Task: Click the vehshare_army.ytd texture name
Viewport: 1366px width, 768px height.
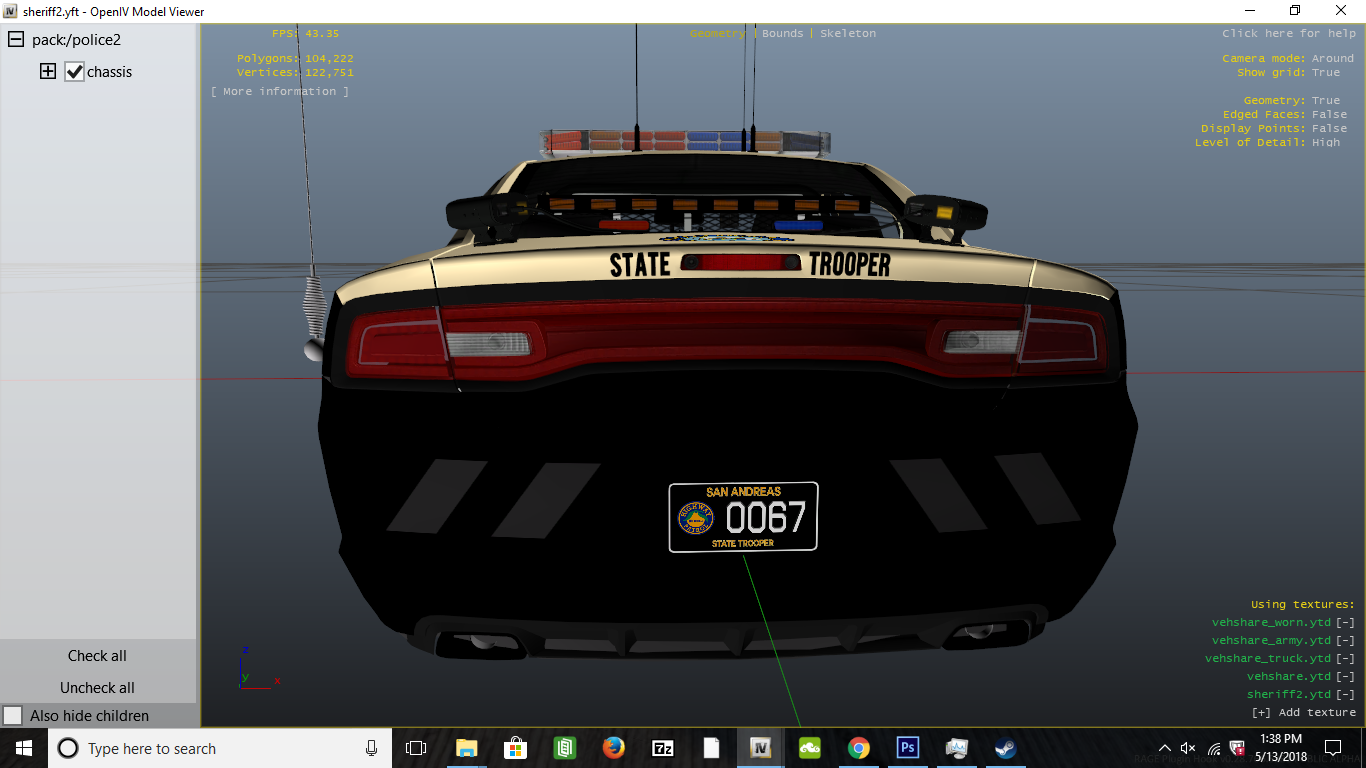Action: (x=1271, y=641)
